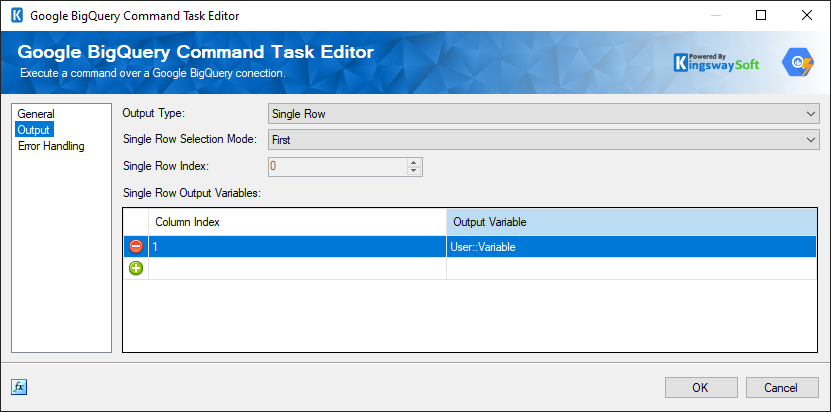Open the Single Row Selection Mode dropdown
831x412 pixels.
click(x=544, y=140)
